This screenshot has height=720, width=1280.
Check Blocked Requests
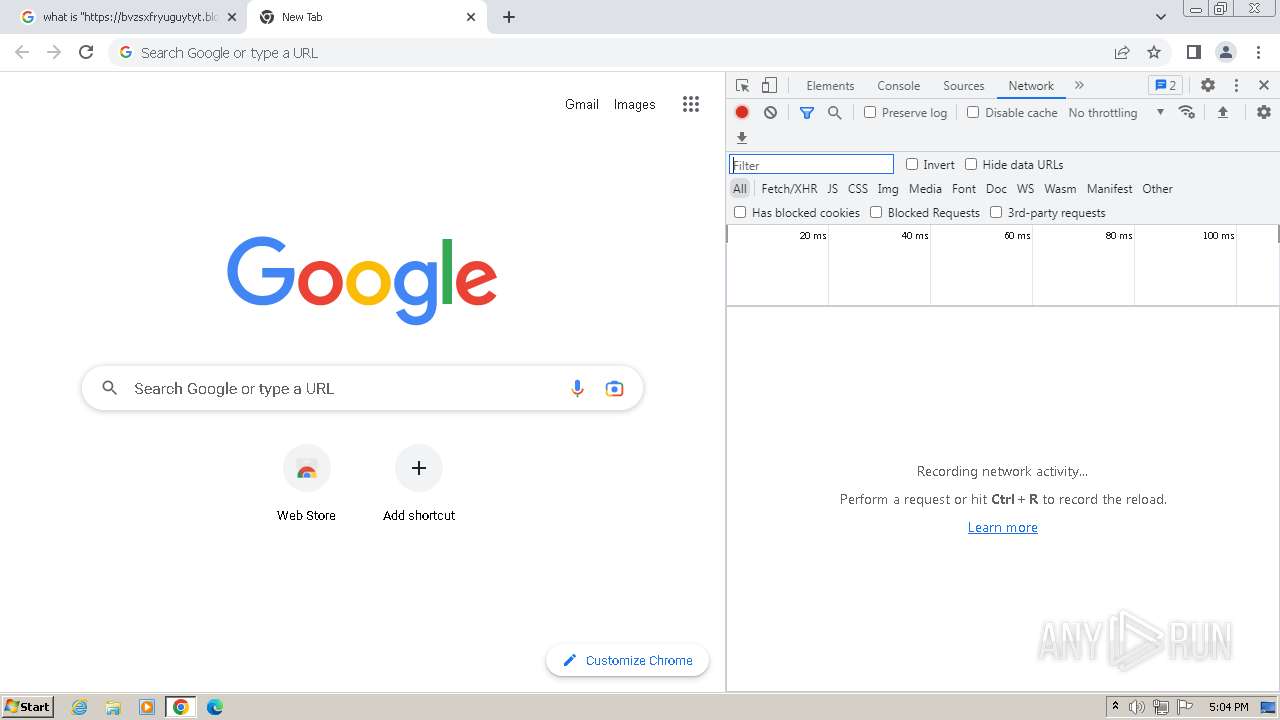876,213
